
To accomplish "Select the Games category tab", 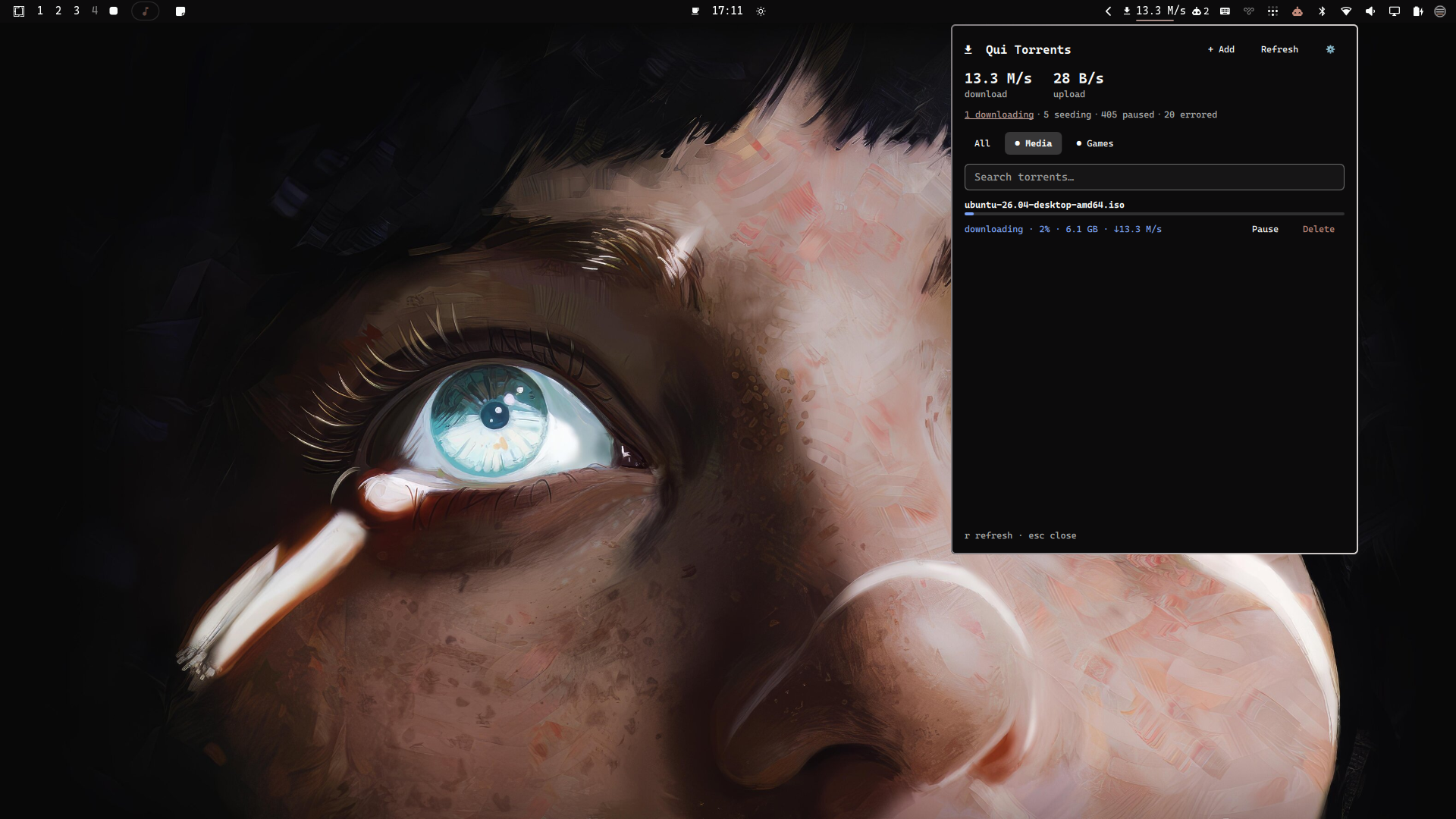I will (x=1095, y=143).
